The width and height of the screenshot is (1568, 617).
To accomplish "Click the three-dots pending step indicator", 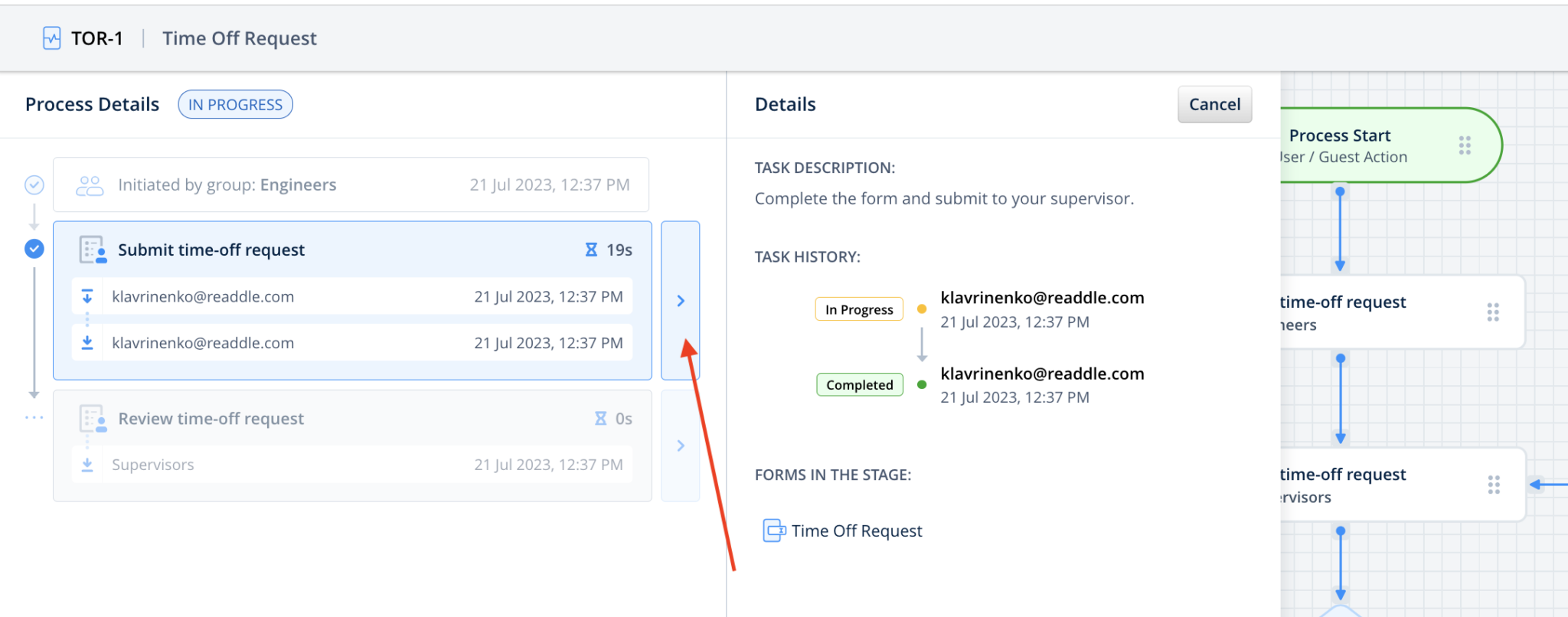I will point(34,418).
